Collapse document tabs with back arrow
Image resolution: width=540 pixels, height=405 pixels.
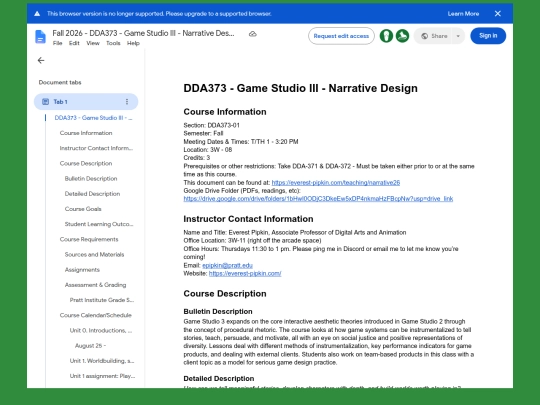tap(41, 61)
